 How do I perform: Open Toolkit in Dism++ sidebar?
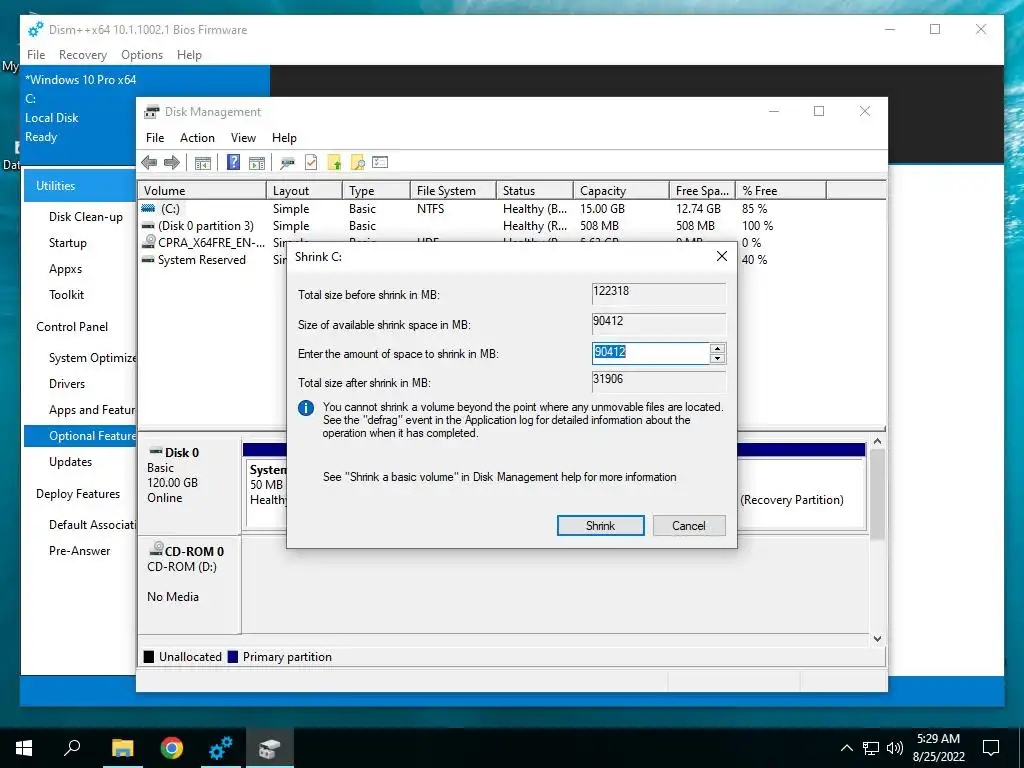[x=67, y=295]
